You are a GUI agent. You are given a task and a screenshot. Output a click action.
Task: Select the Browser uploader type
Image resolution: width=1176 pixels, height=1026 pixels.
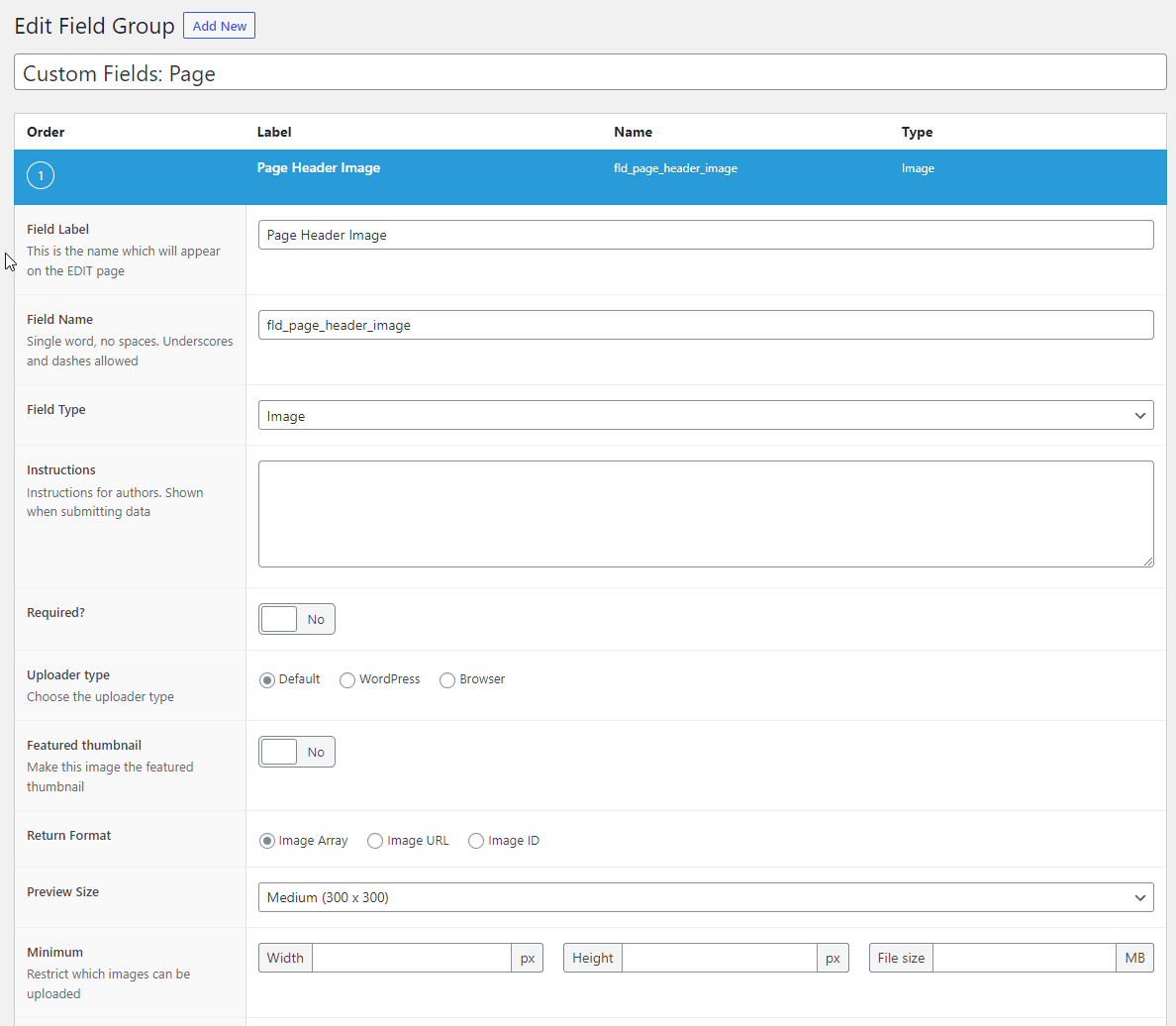[446, 679]
